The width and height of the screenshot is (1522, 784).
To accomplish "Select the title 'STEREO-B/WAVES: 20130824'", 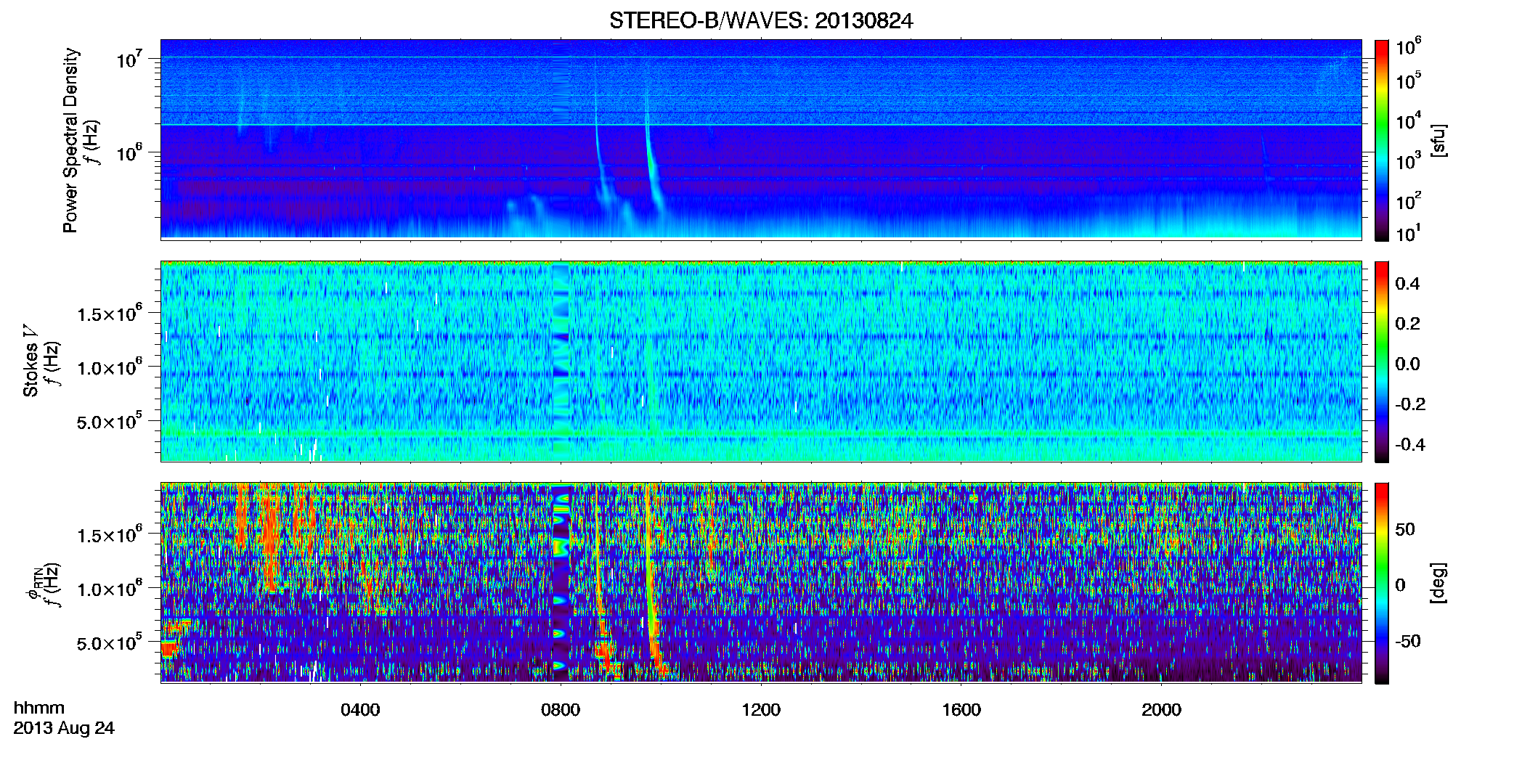I will click(x=761, y=21).
